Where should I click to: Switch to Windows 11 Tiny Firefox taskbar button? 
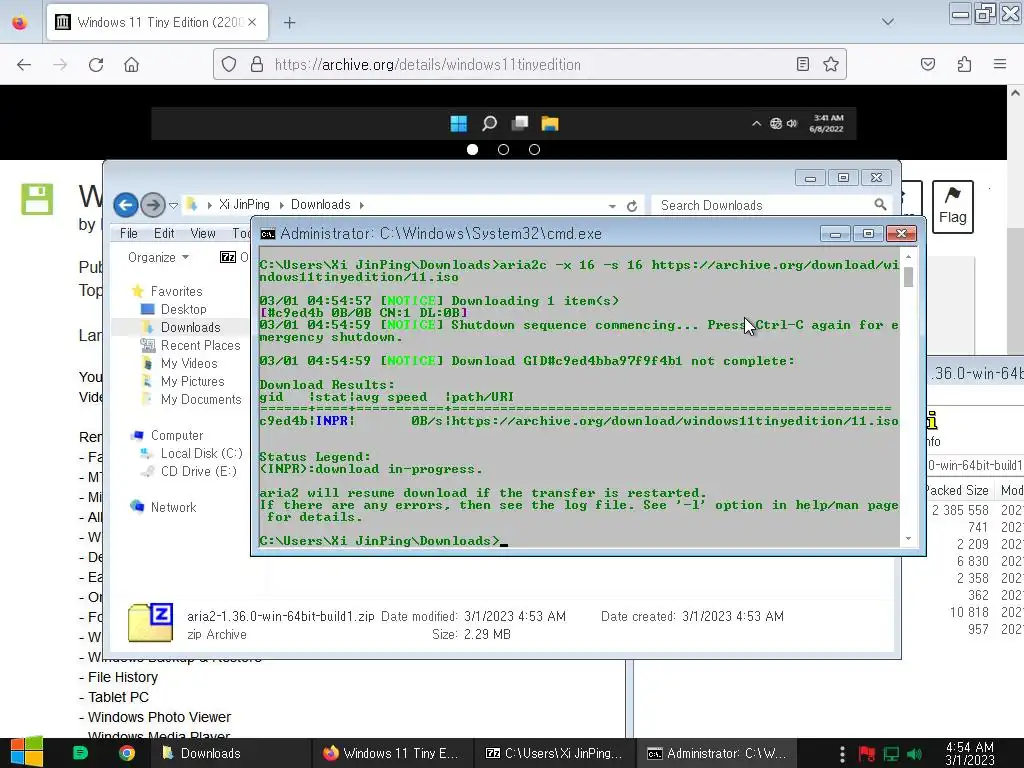click(x=392, y=753)
